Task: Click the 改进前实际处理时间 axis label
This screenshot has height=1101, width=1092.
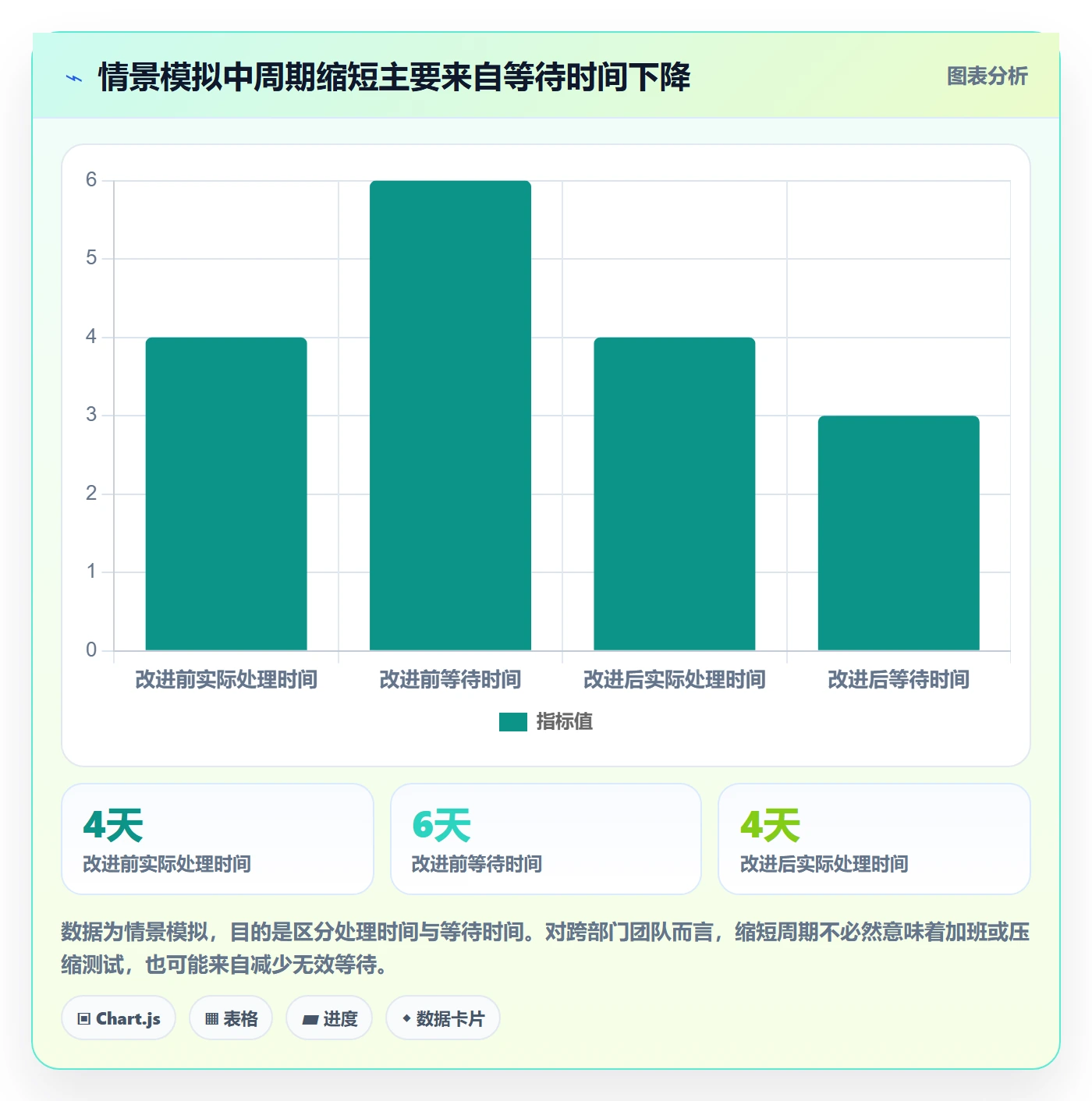Action: pyautogui.click(x=226, y=679)
